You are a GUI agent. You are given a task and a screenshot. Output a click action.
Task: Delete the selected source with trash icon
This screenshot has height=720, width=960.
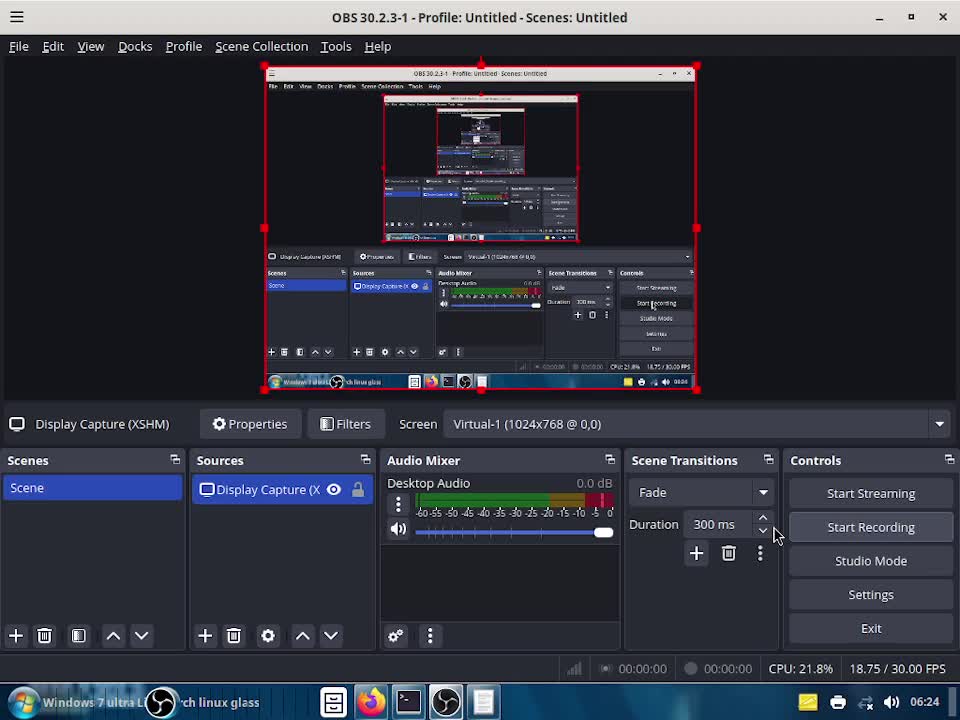click(233, 636)
